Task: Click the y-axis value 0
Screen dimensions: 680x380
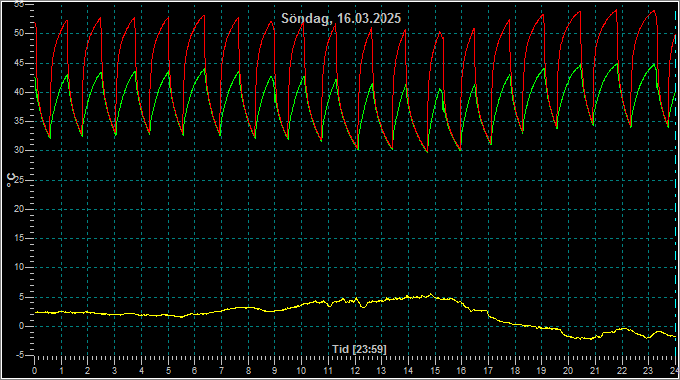Action: pos(21,326)
